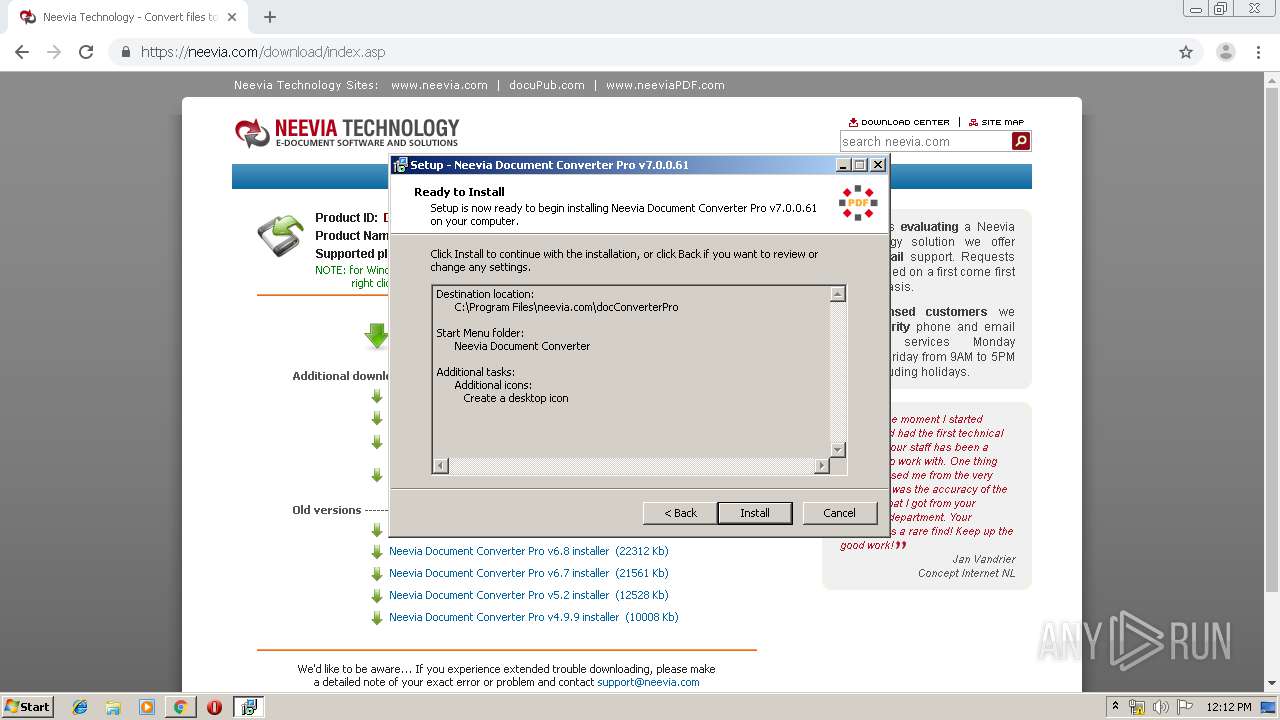
Task: Open the volume control in tray
Action: coord(1161,707)
